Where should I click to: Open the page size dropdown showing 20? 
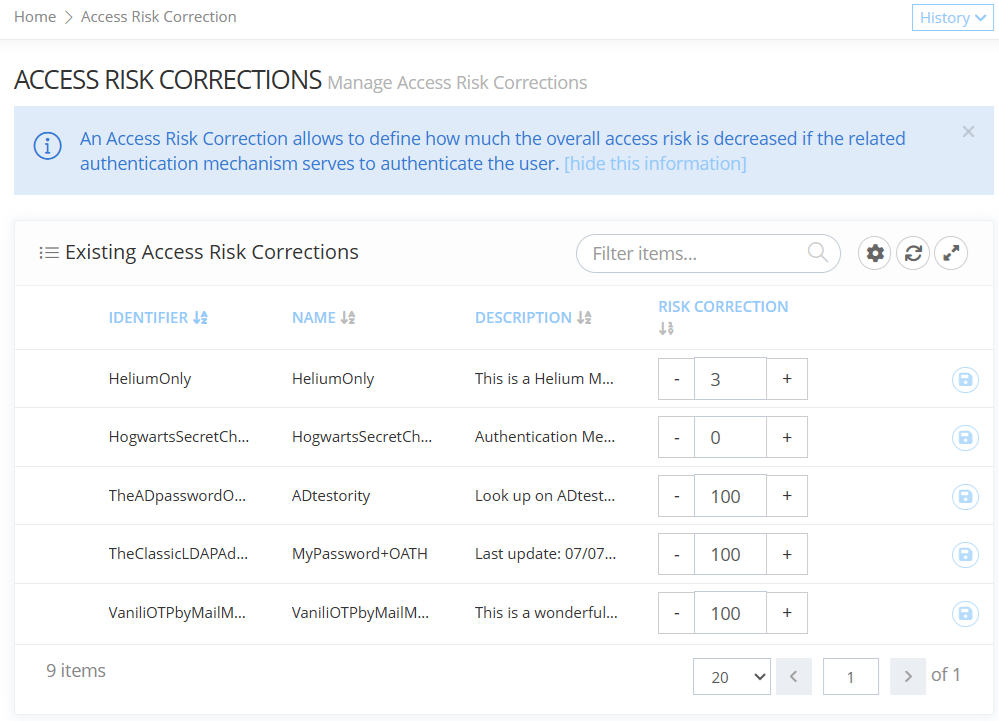pos(732,676)
